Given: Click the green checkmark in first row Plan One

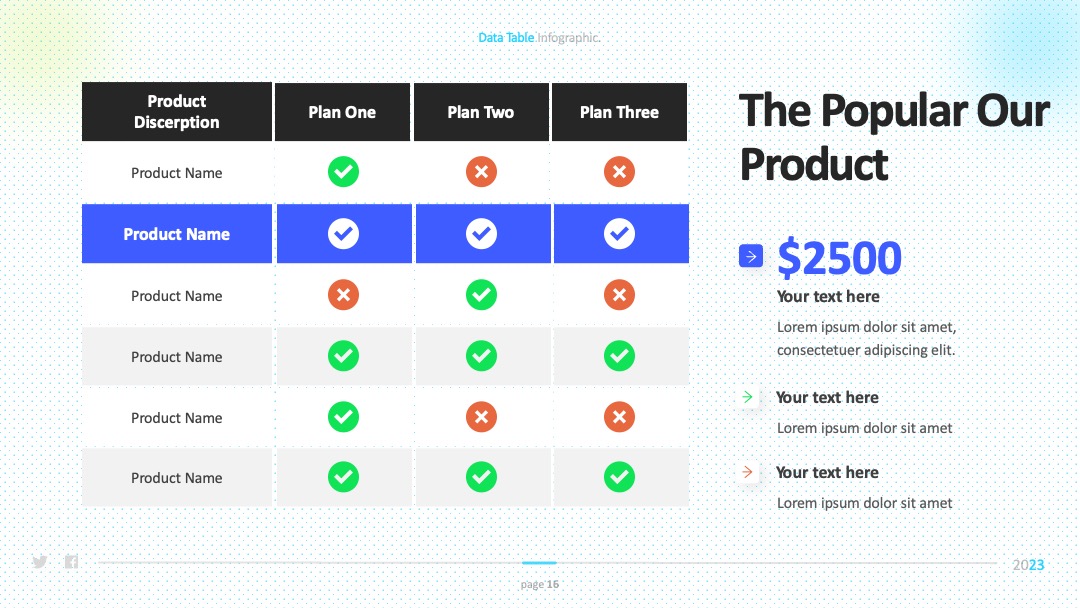Looking at the screenshot, I should click(x=343, y=171).
